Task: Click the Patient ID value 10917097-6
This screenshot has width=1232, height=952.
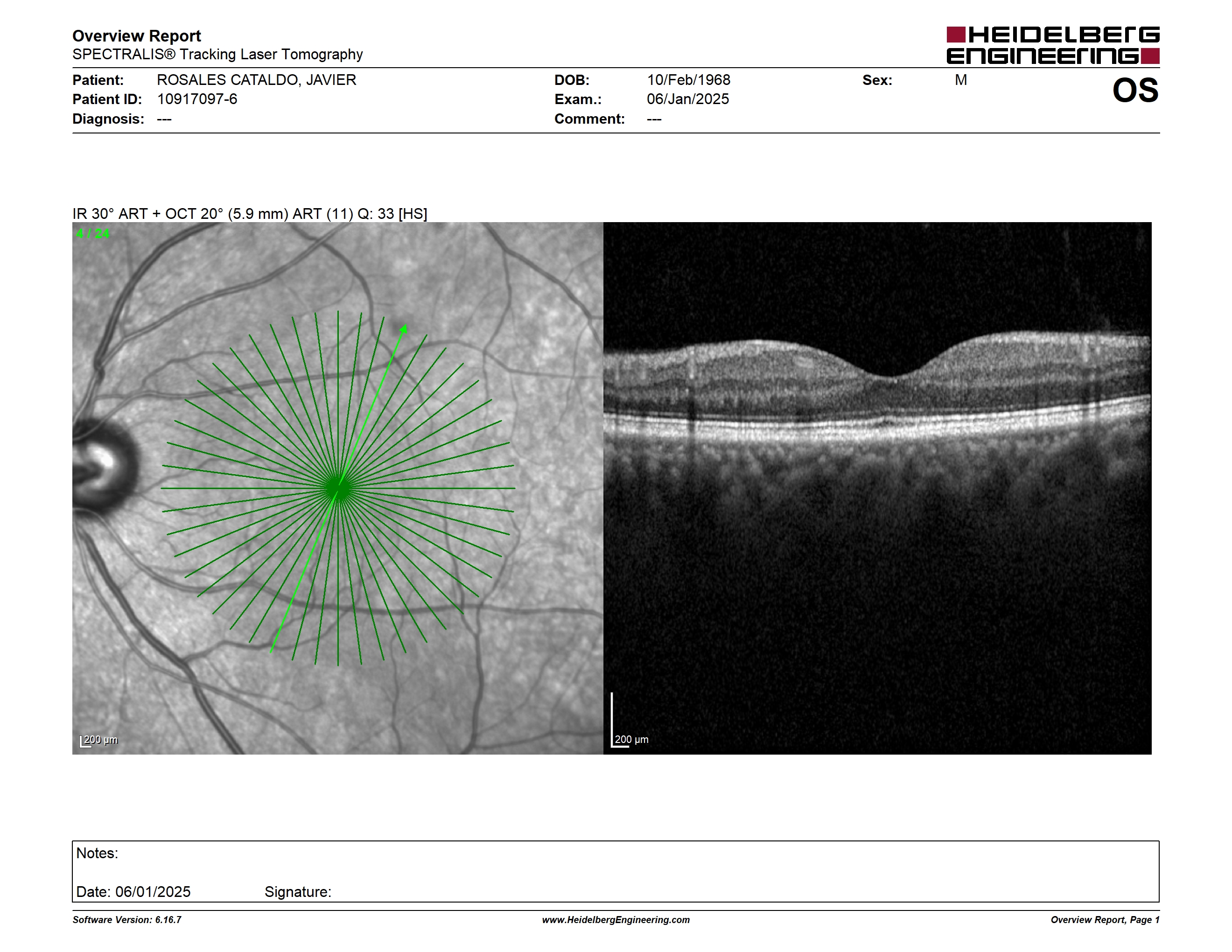Action: (x=197, y=99)
